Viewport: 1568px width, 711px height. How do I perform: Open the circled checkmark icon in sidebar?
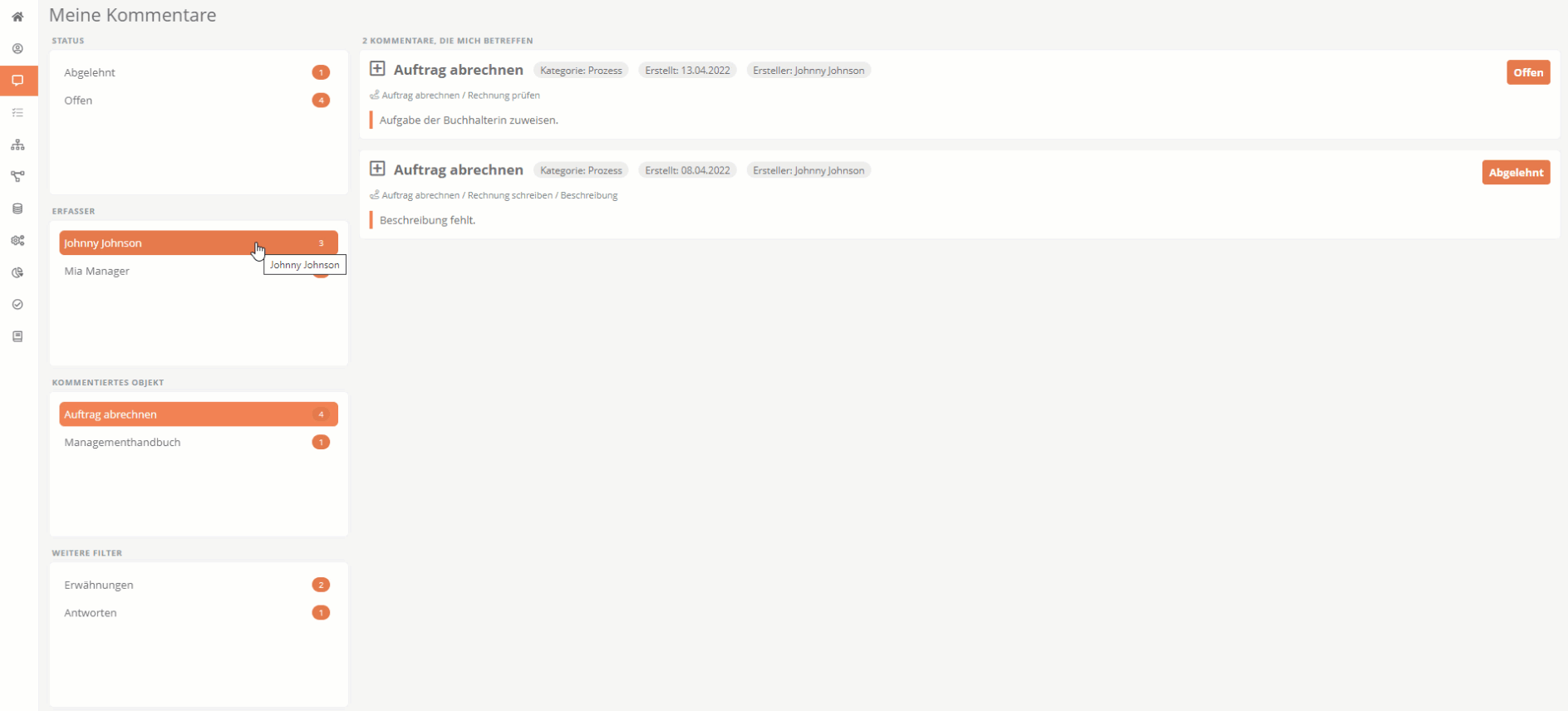point(17,305)
